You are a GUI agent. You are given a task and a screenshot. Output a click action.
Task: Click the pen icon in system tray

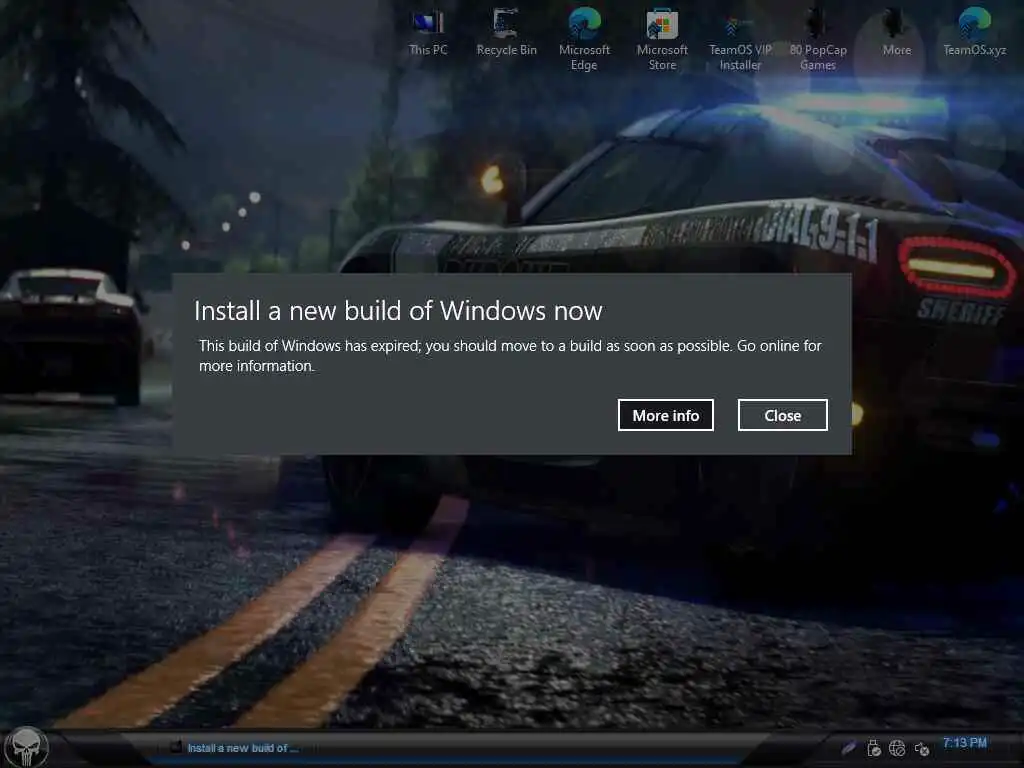tap(848, 748)
